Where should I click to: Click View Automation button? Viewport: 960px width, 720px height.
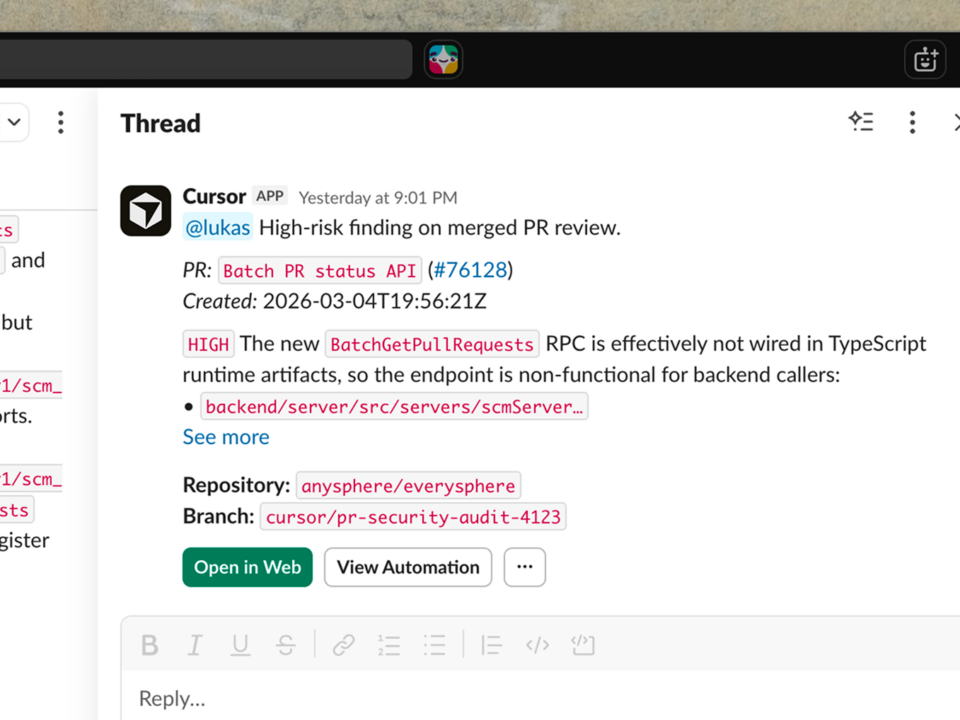[x=408, y=567]
